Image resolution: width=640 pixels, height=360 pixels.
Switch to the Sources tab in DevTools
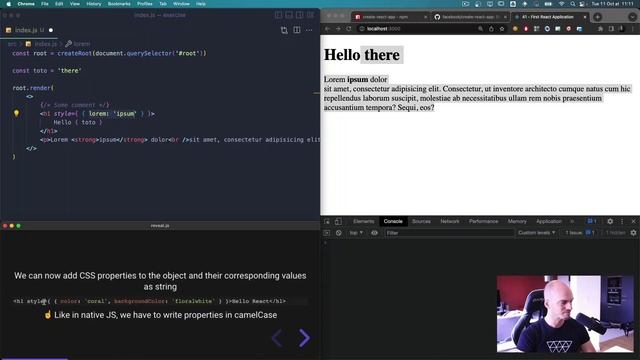pos(421,221)
